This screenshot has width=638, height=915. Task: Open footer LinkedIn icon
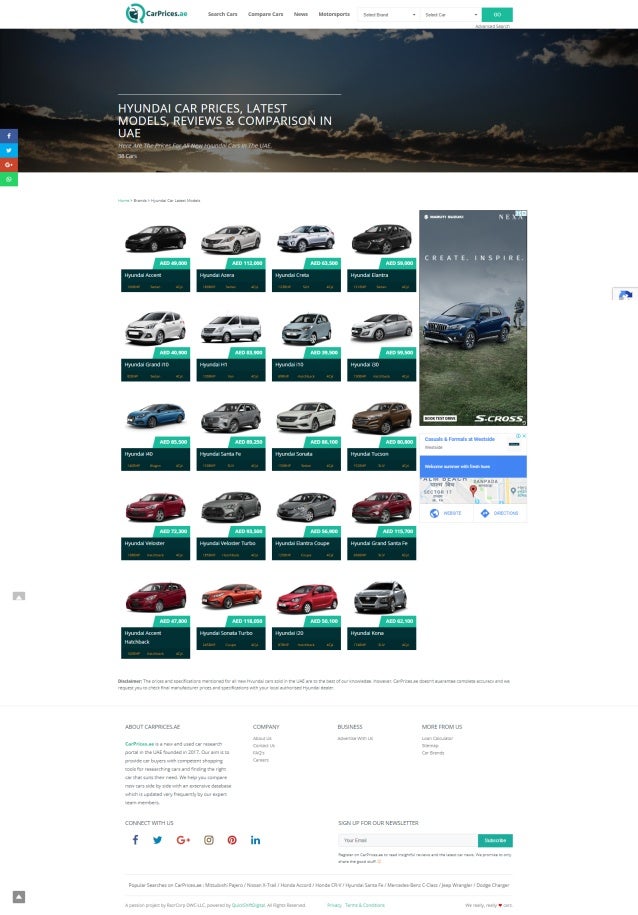pyautogui.click(x=255, y=840)
